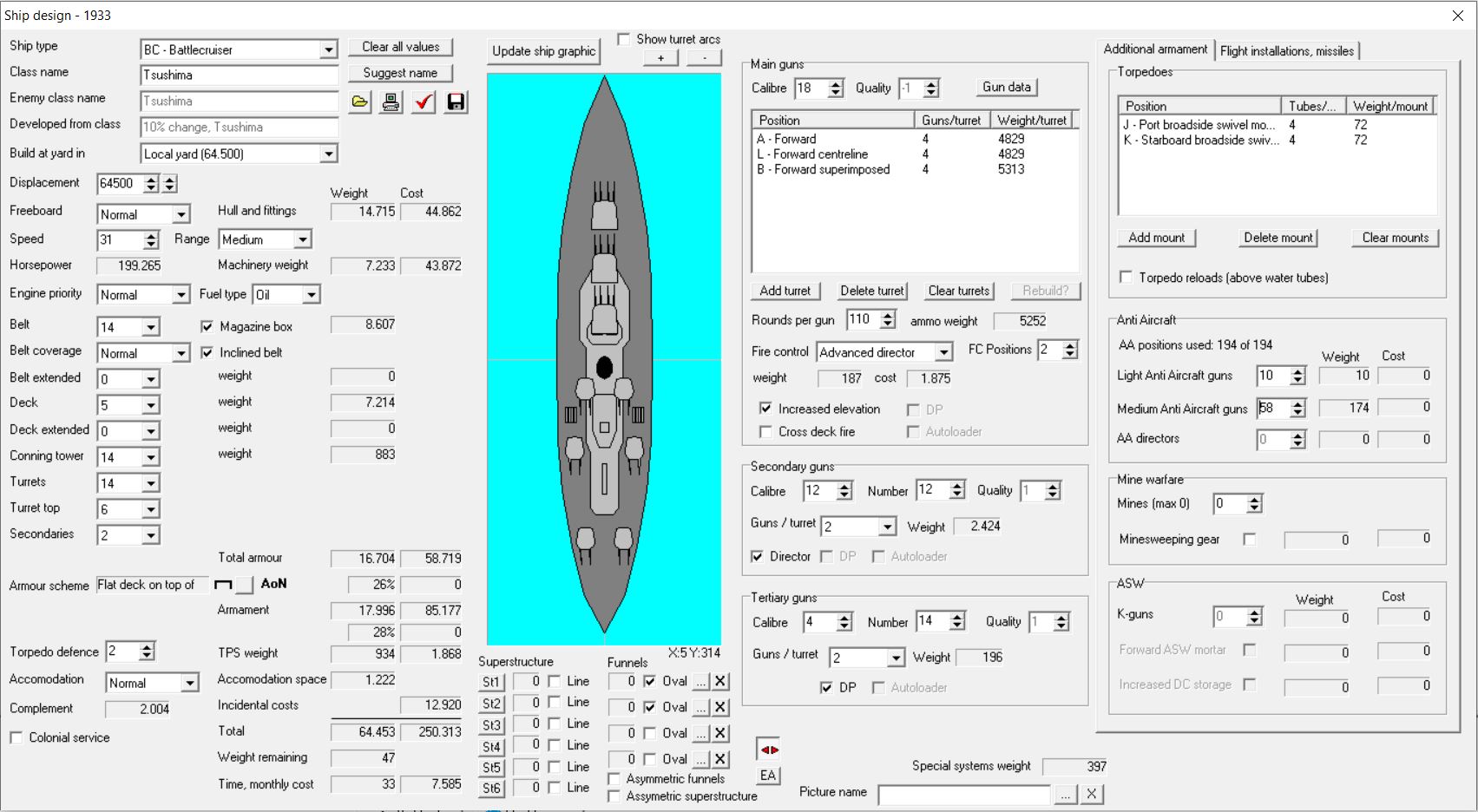Switch to the Flight installations, missiles tab
Image resolution: width=1478 pixels, height=812 pixels.
point(1287,51)
